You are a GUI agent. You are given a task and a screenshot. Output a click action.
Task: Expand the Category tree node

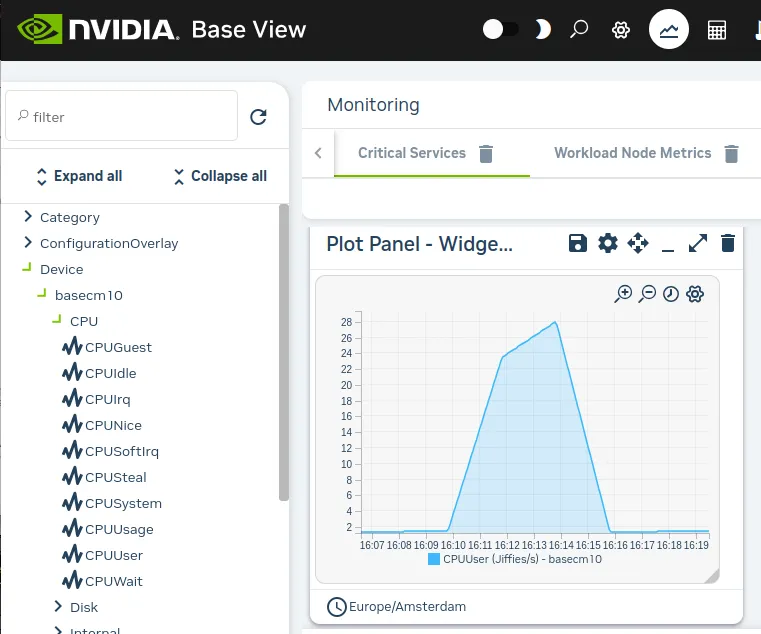tap(28, 217)
